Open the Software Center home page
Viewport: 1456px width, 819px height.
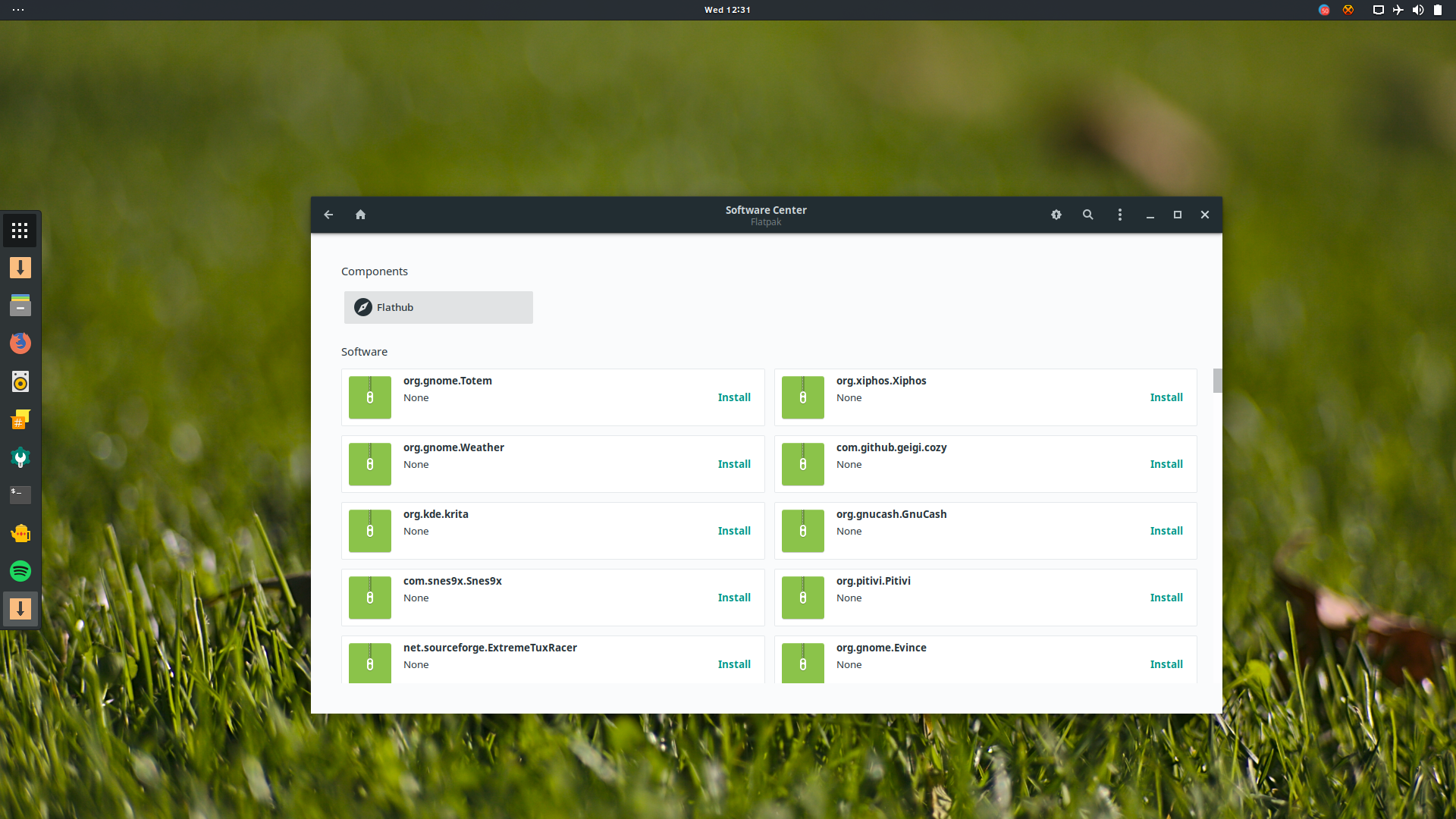click(x=361, y=215)
